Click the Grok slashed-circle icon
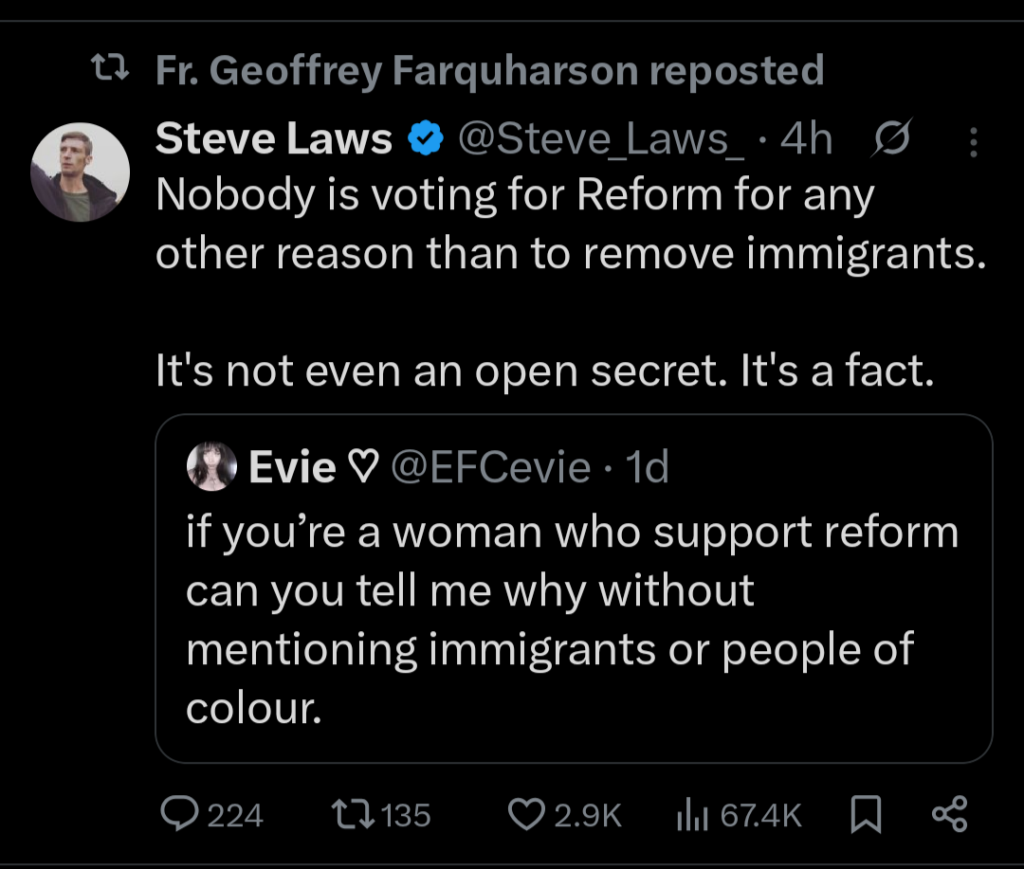 892,141
